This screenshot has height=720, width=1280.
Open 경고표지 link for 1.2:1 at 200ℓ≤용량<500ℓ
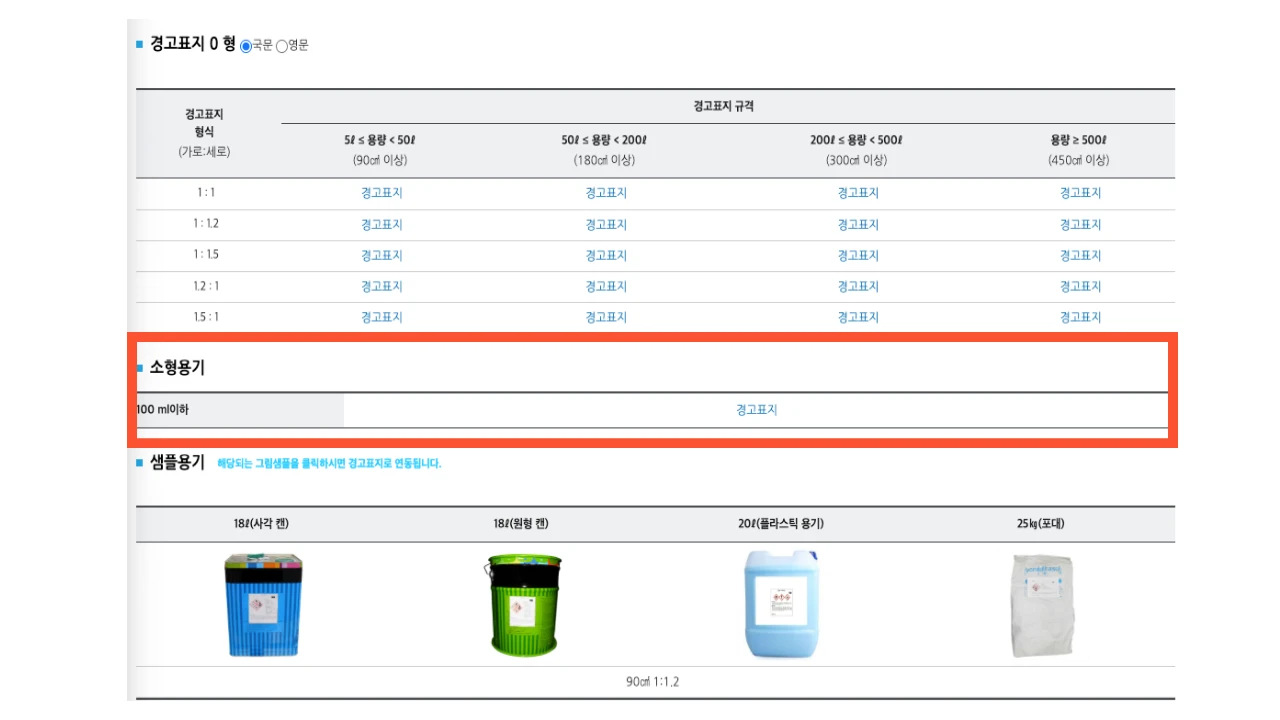[858, 286]
